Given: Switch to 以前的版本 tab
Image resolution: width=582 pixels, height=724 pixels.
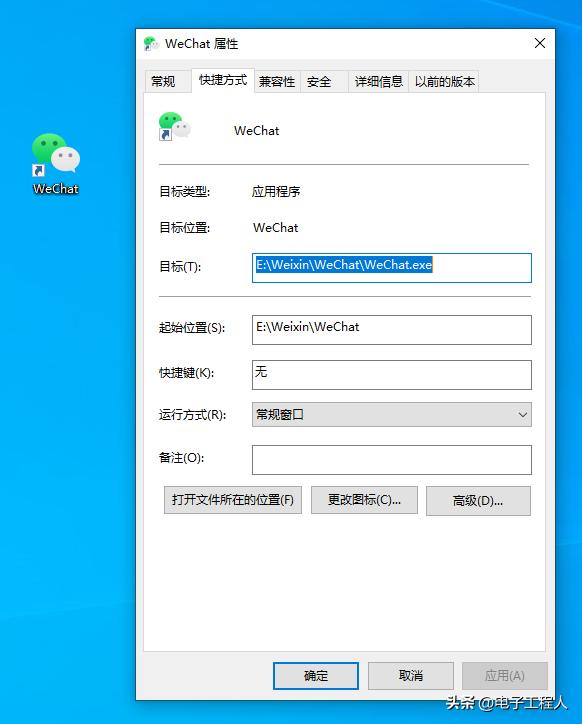Looking at the screenshot, I should point(444,82).
